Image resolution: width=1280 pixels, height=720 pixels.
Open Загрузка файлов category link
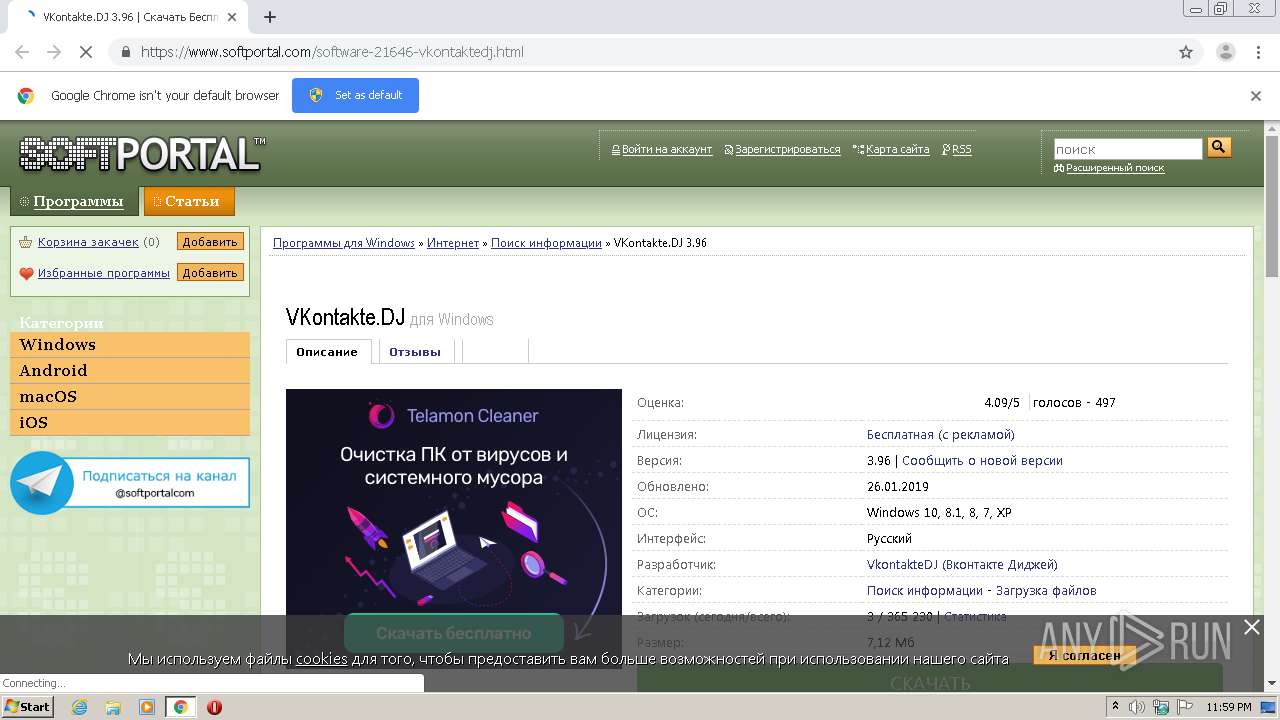tap(1046, 591)
